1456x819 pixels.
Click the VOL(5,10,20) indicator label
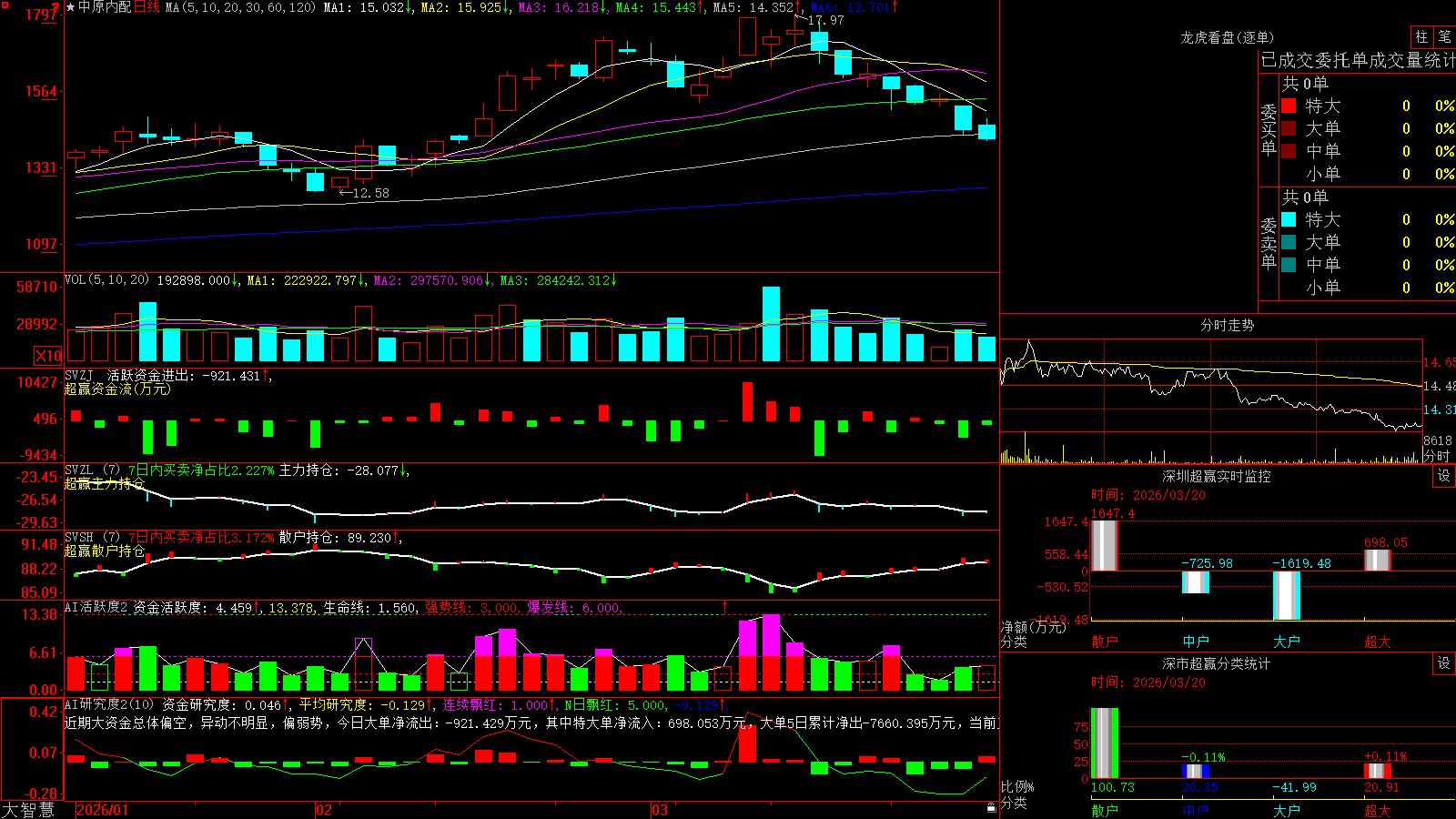coord(107,280)
